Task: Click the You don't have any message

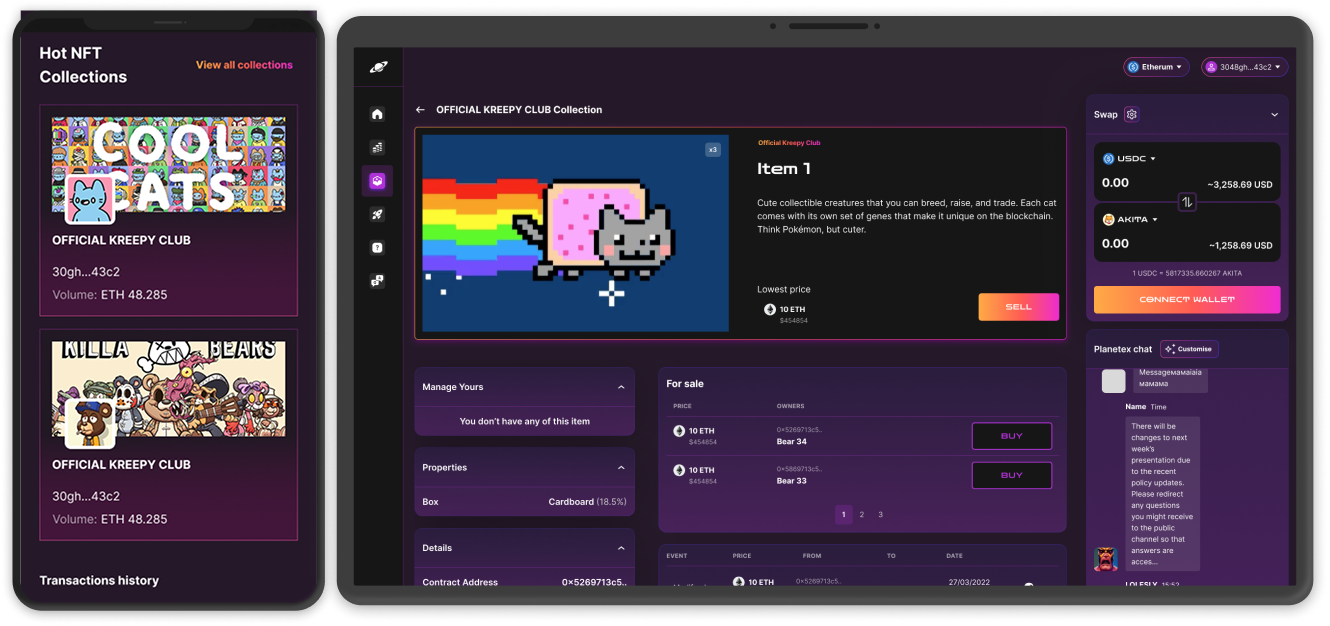Action: [x=524, y=421]
